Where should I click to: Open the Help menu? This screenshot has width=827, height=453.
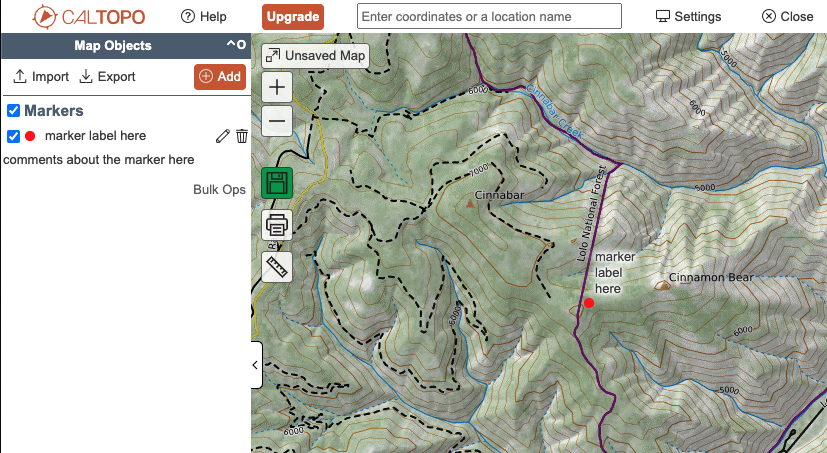203,16
